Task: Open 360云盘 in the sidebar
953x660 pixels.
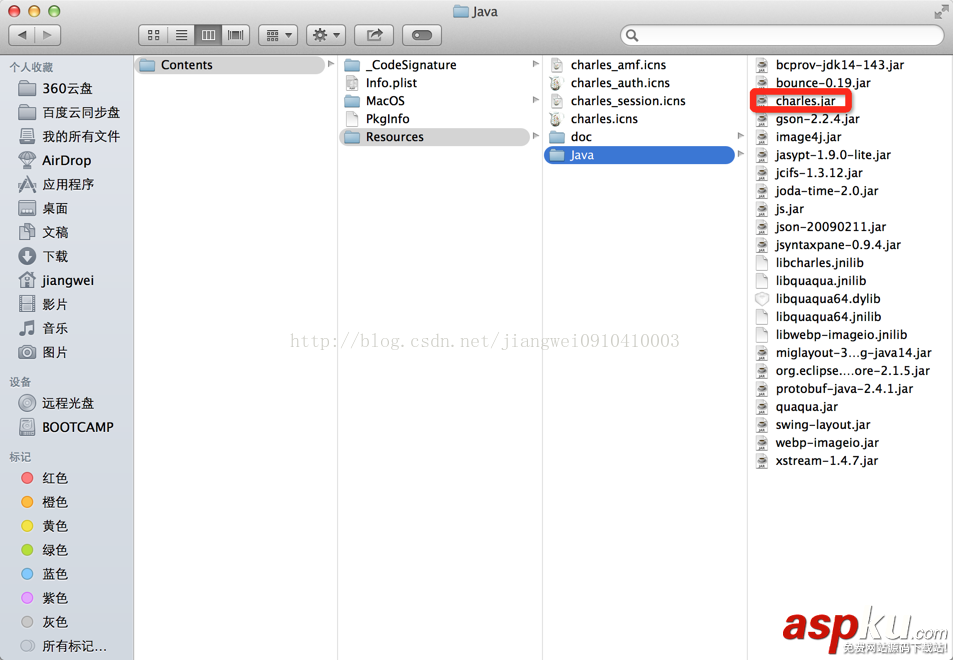Action: pos(67,89)
